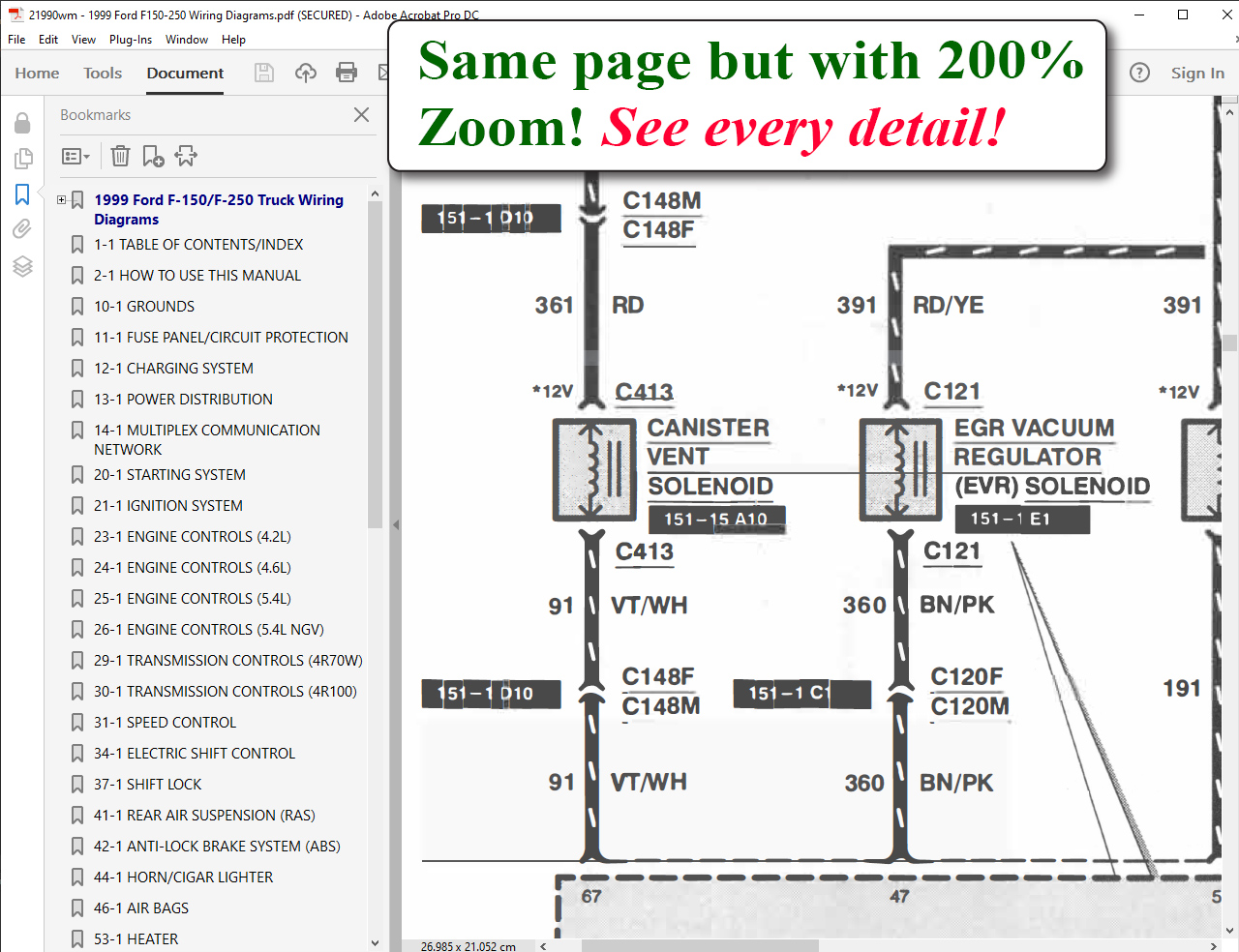1239x952 pixels.
Task: Switch to the Tools tab
Action: (x=103, y=73)
